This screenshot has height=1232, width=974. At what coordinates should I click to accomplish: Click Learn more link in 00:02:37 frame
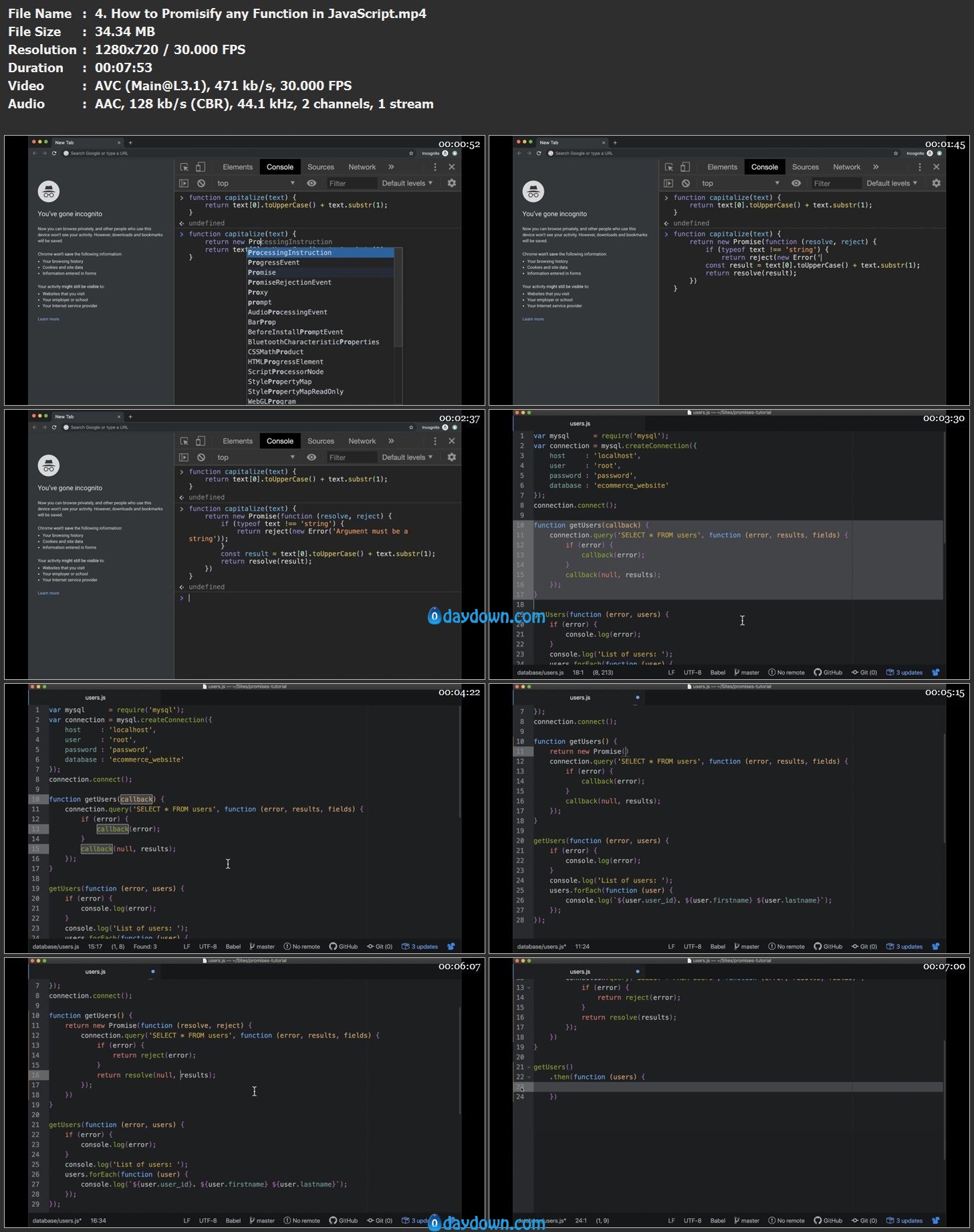point(48,593)
